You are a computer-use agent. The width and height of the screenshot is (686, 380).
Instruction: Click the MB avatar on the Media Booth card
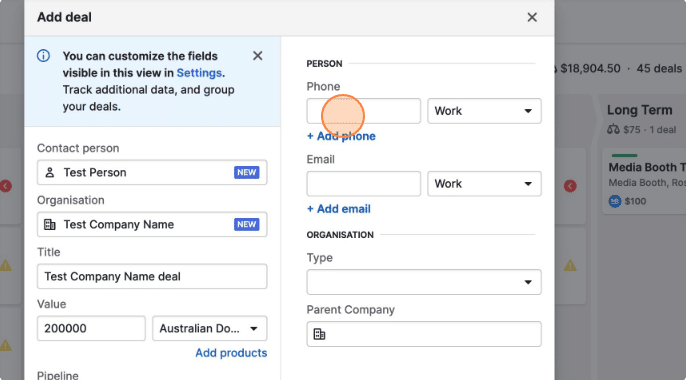(615, 201)
